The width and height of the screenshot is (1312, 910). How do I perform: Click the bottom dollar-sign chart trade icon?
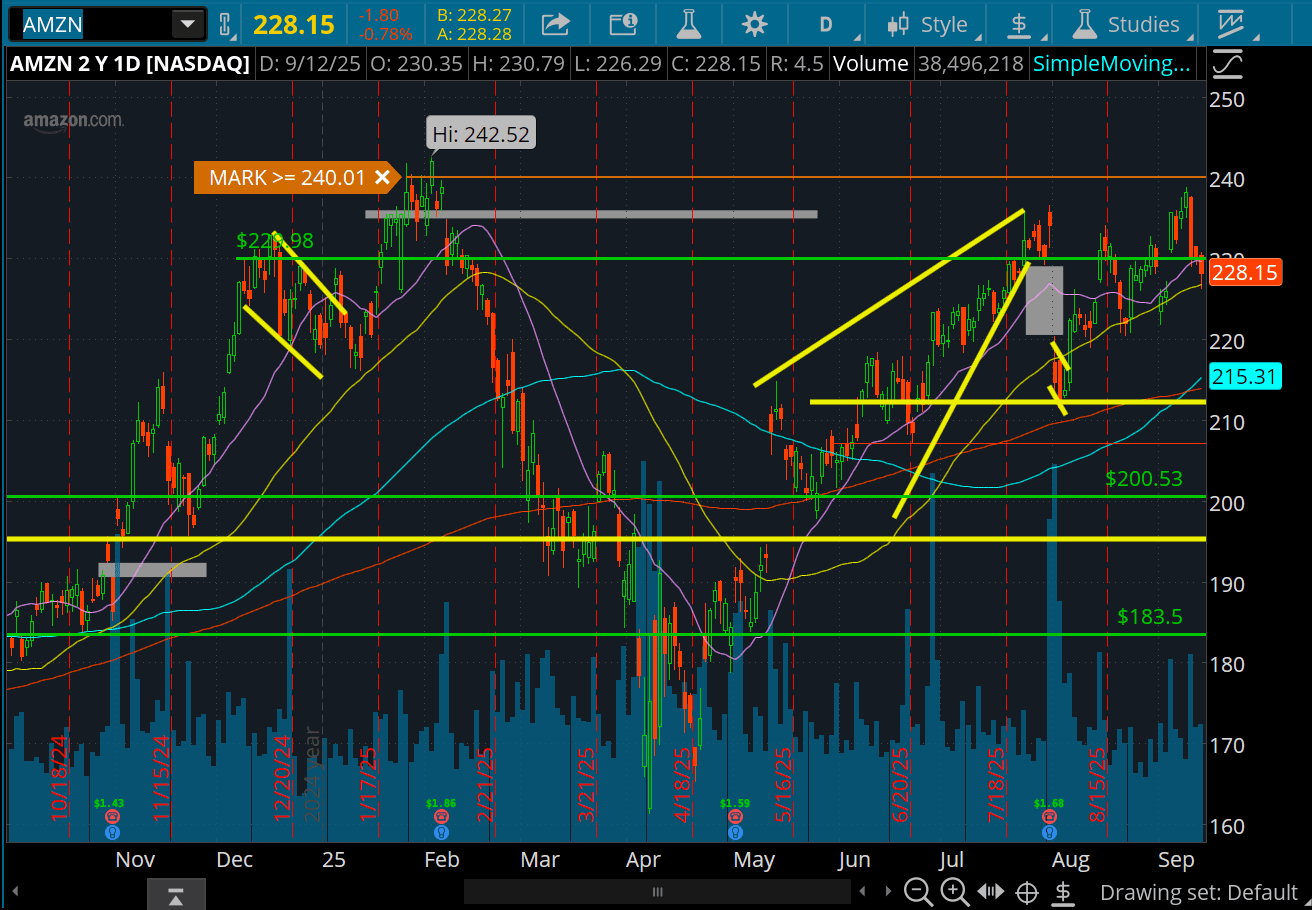[1063, 892]
